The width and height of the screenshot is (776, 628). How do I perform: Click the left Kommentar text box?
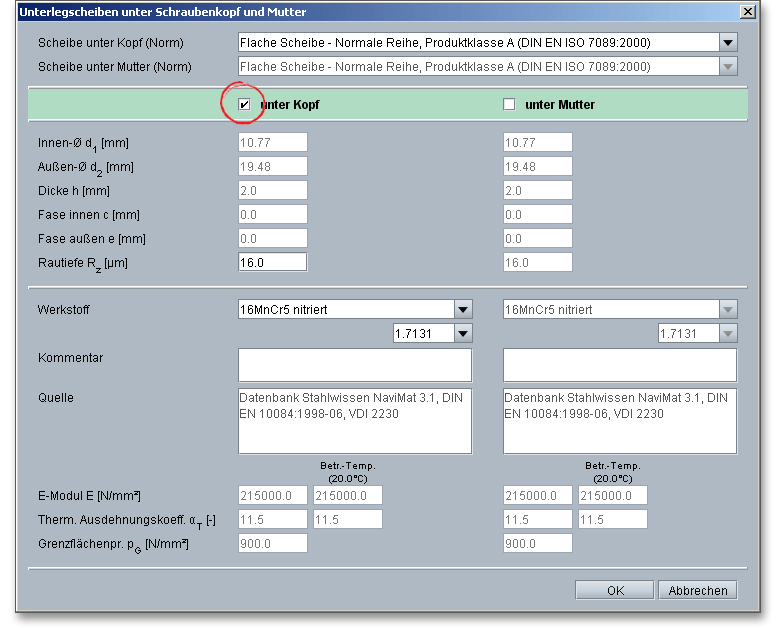[x=354, y=365]
